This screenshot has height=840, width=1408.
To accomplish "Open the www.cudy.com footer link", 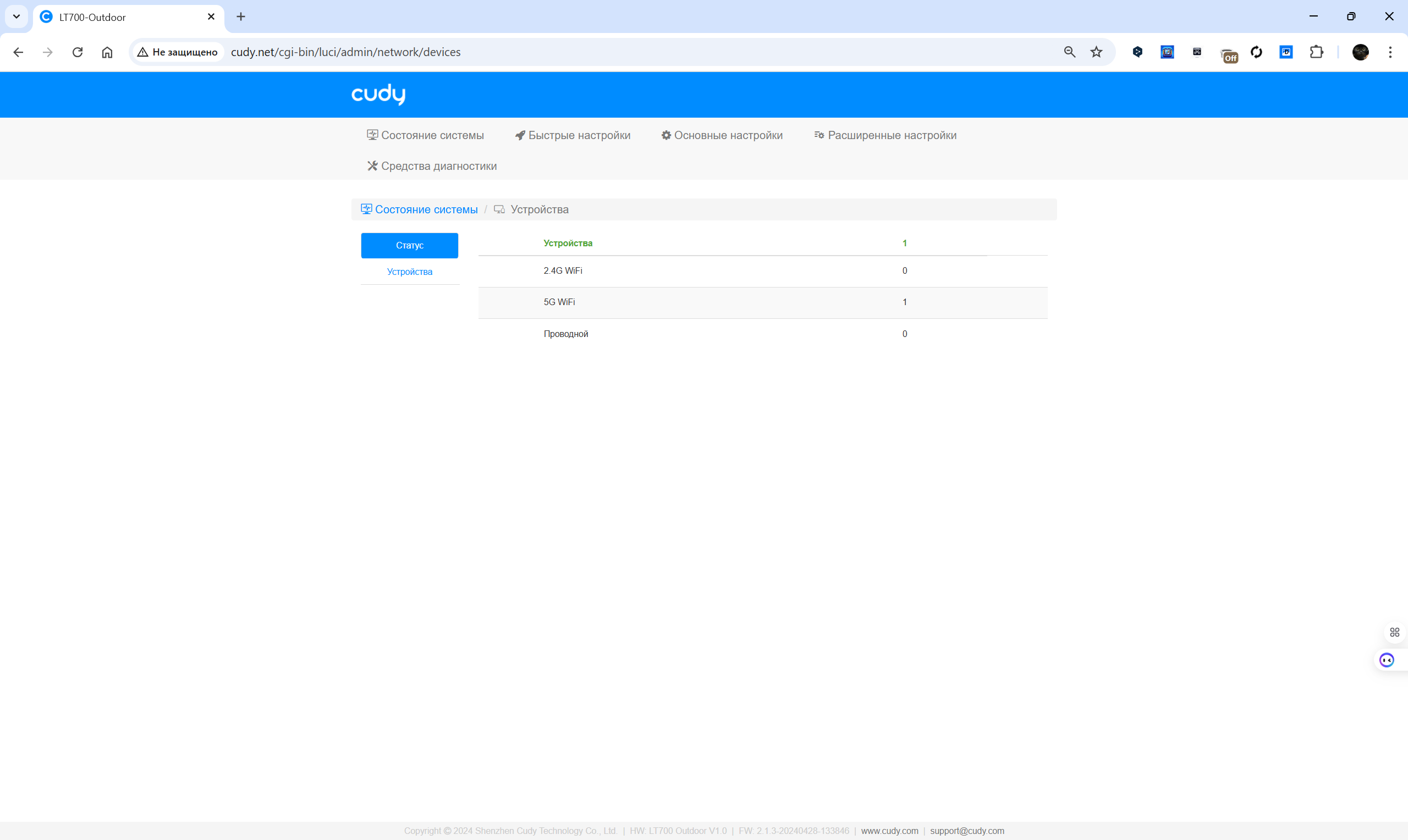I will coord(889,831).
